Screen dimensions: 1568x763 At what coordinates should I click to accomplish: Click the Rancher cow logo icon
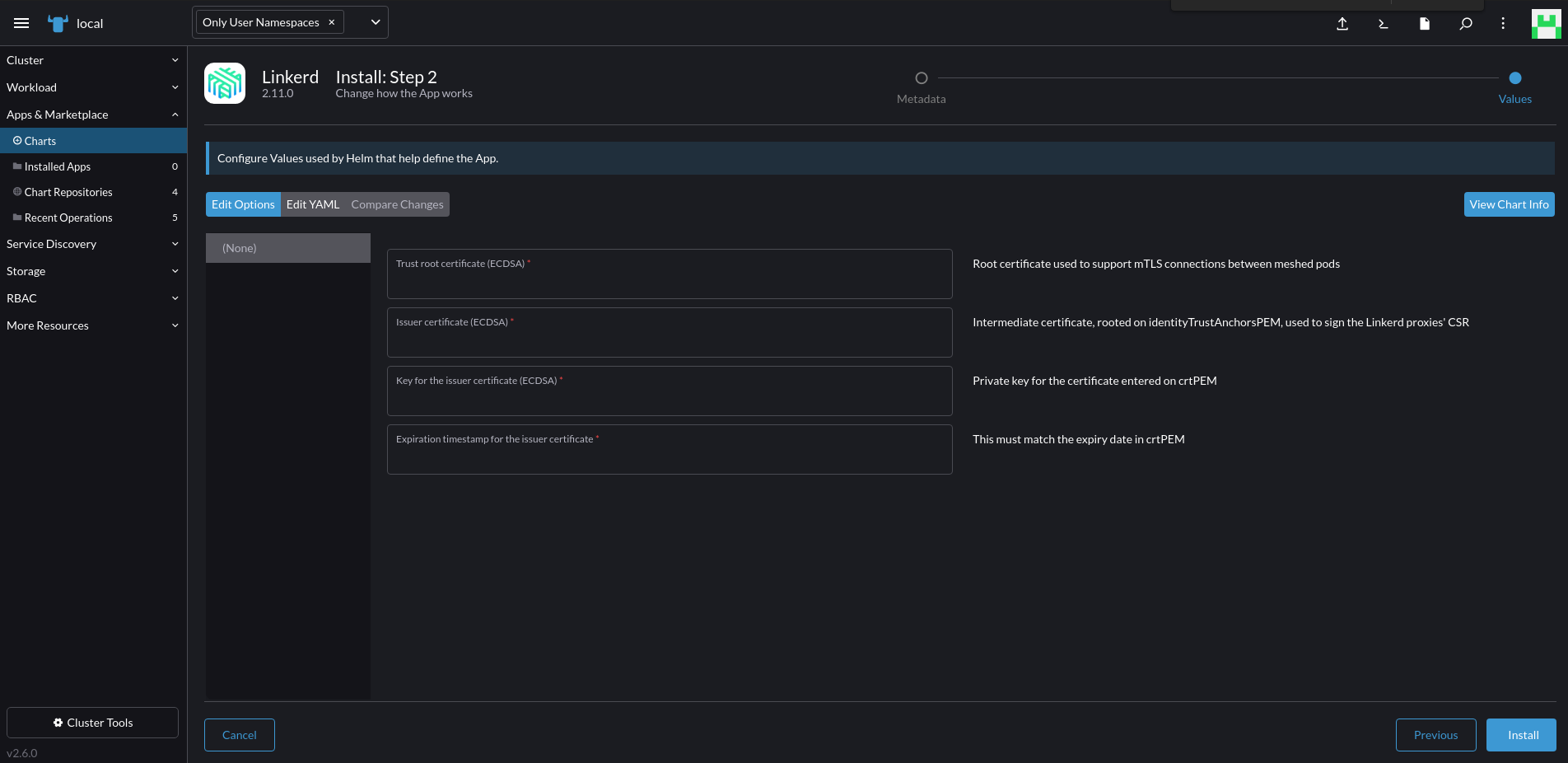click(58, 23)
